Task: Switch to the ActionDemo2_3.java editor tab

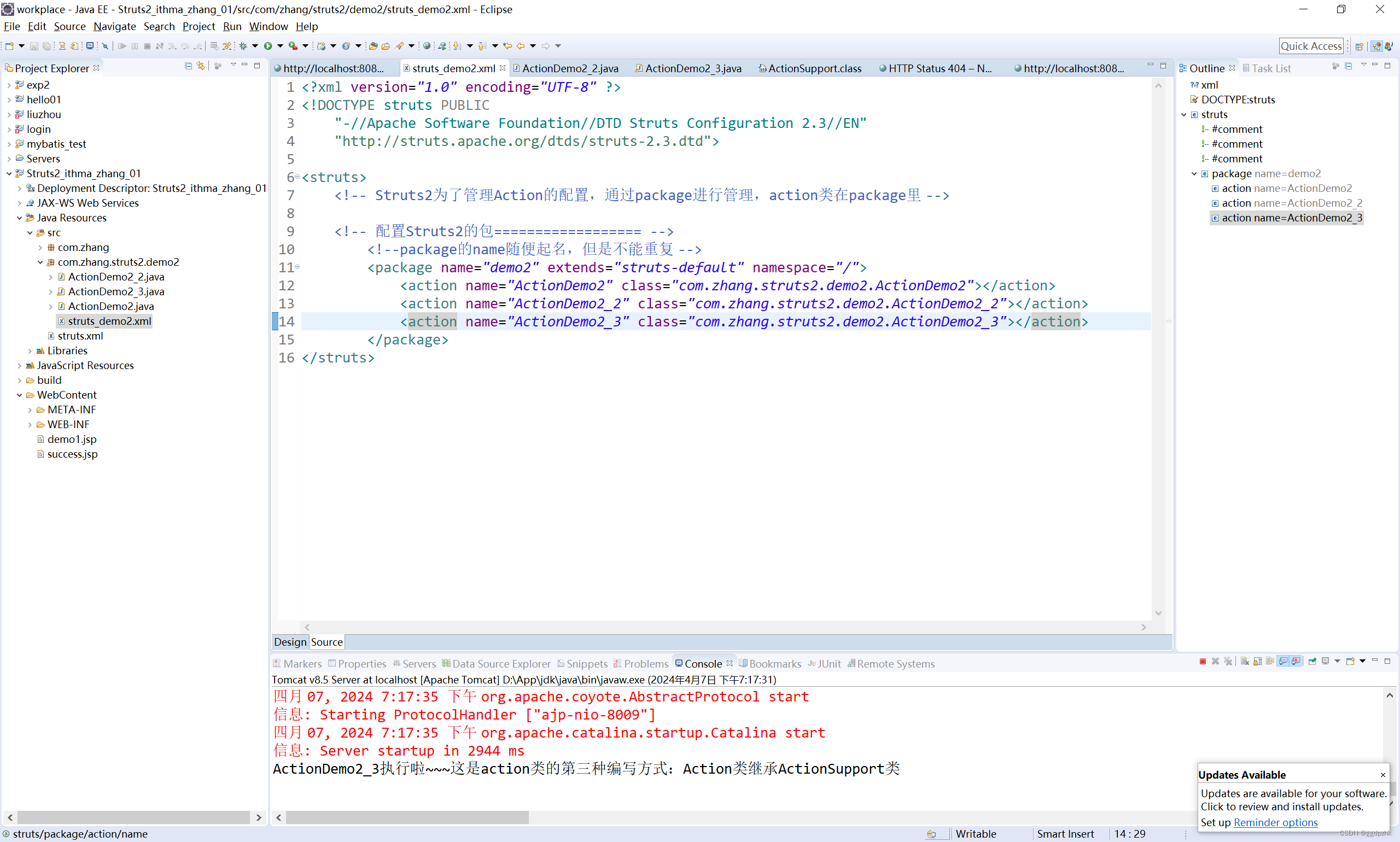Action: (x=689, y=68)
